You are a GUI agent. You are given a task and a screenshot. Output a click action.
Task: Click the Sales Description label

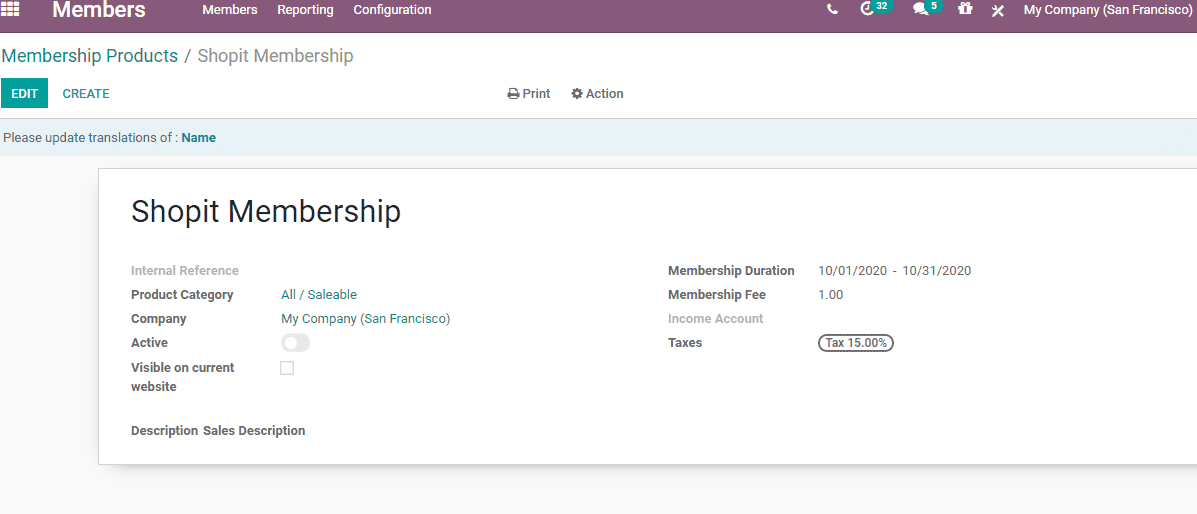click(254, 431)
